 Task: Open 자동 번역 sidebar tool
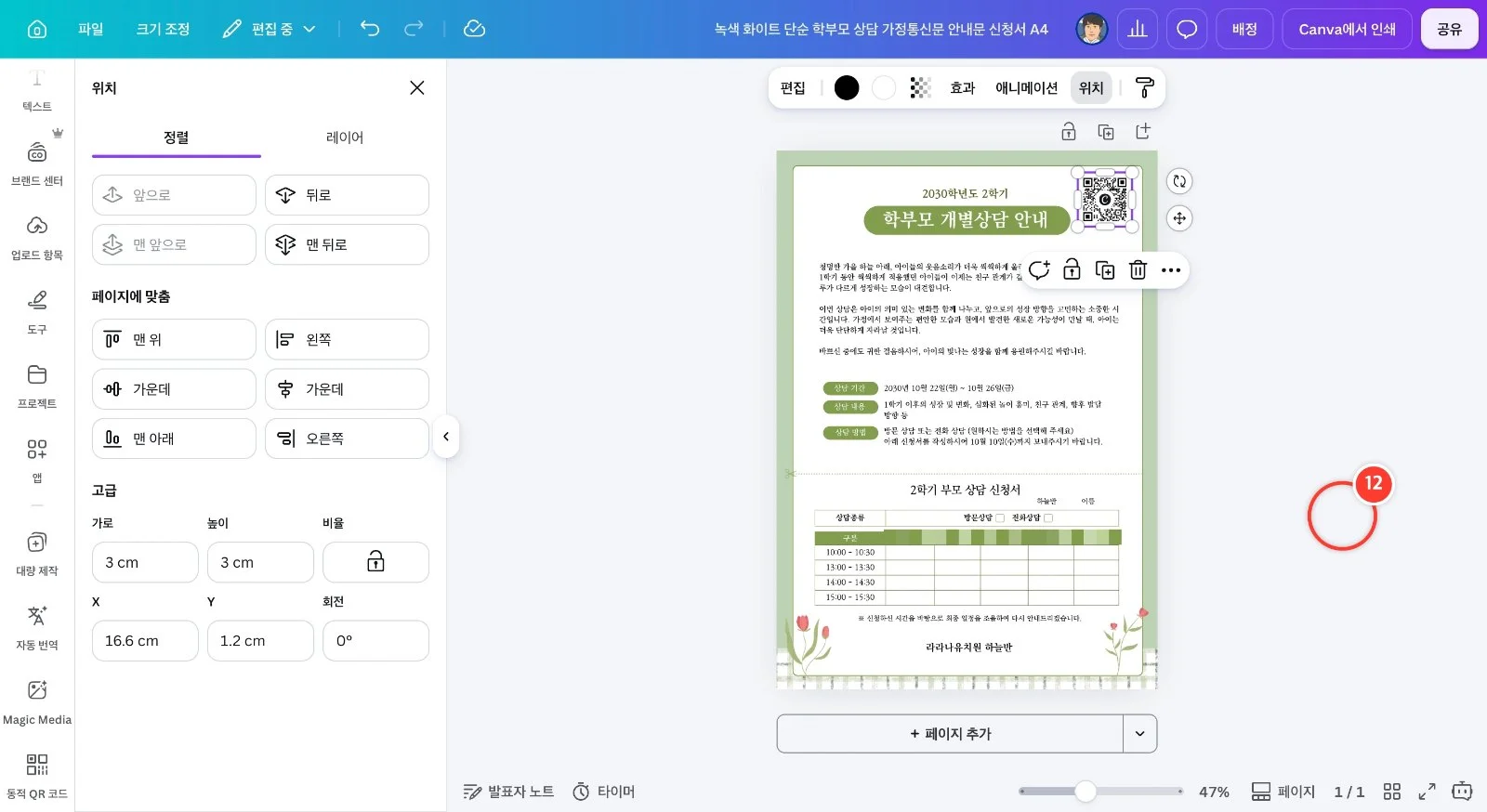37,627
